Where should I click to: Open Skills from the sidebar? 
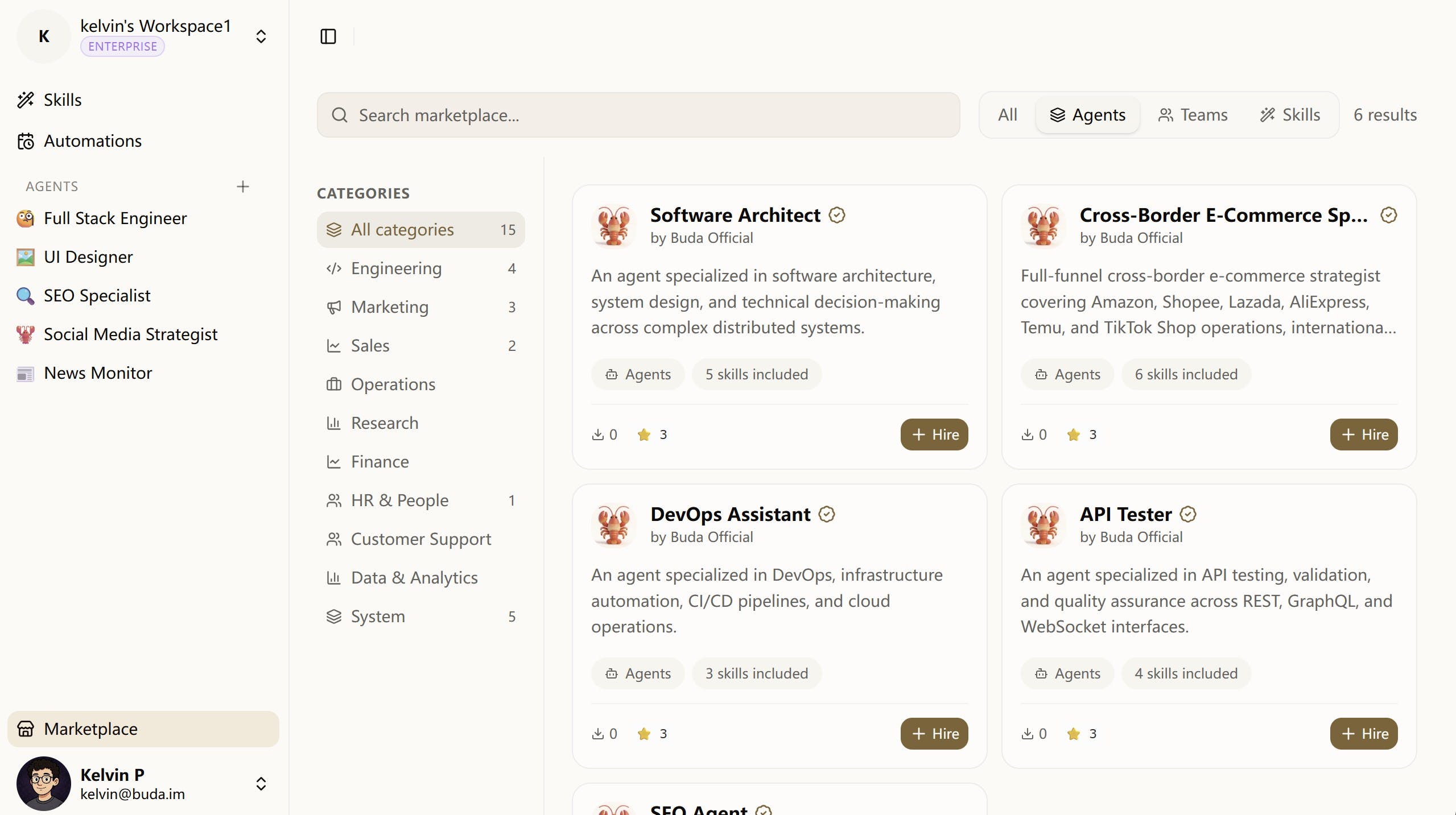pos(63,100)
